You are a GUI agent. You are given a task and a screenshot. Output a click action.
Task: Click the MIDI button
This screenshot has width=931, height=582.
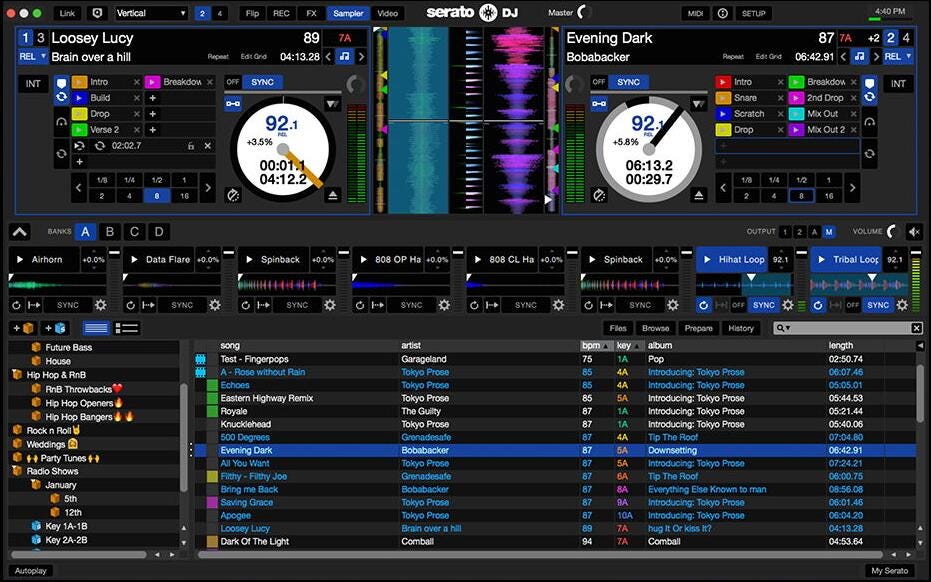click(695, 13)
